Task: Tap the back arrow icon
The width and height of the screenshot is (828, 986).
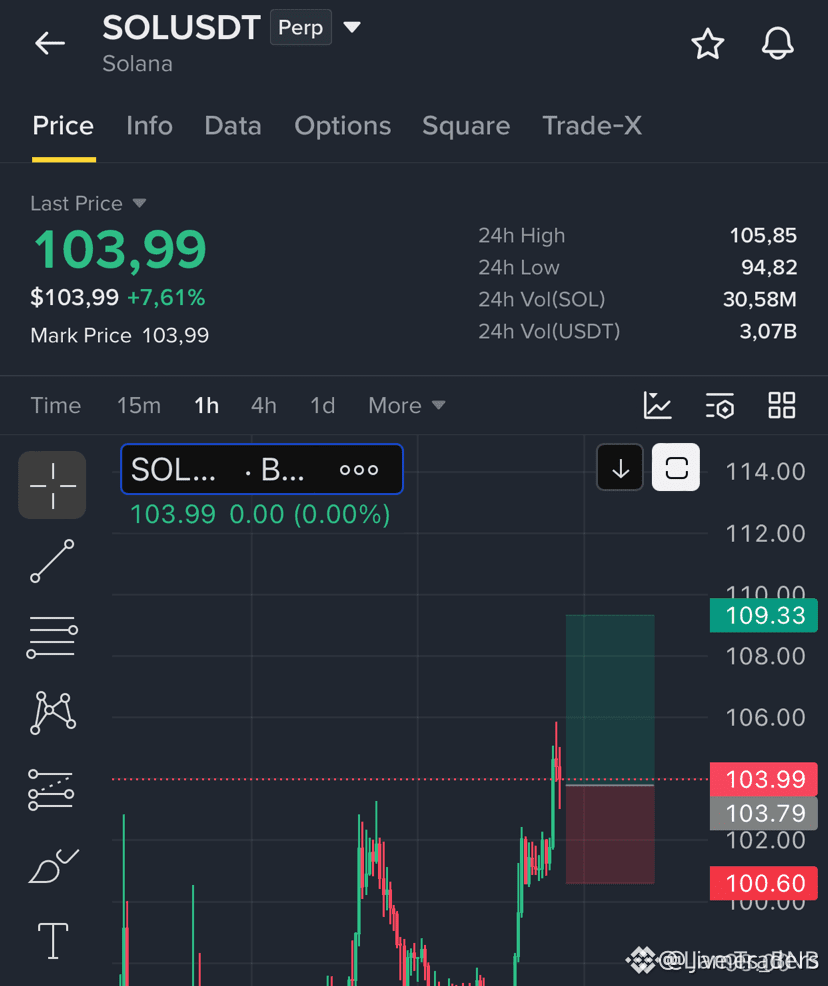Action: coord(50,43)
